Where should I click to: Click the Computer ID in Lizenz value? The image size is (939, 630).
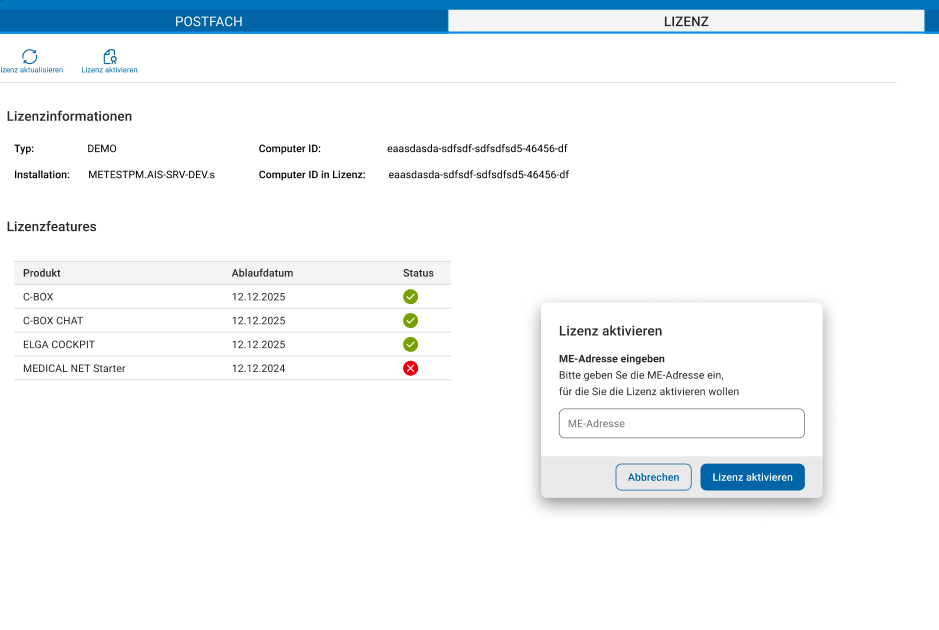[x=478, y=175]
